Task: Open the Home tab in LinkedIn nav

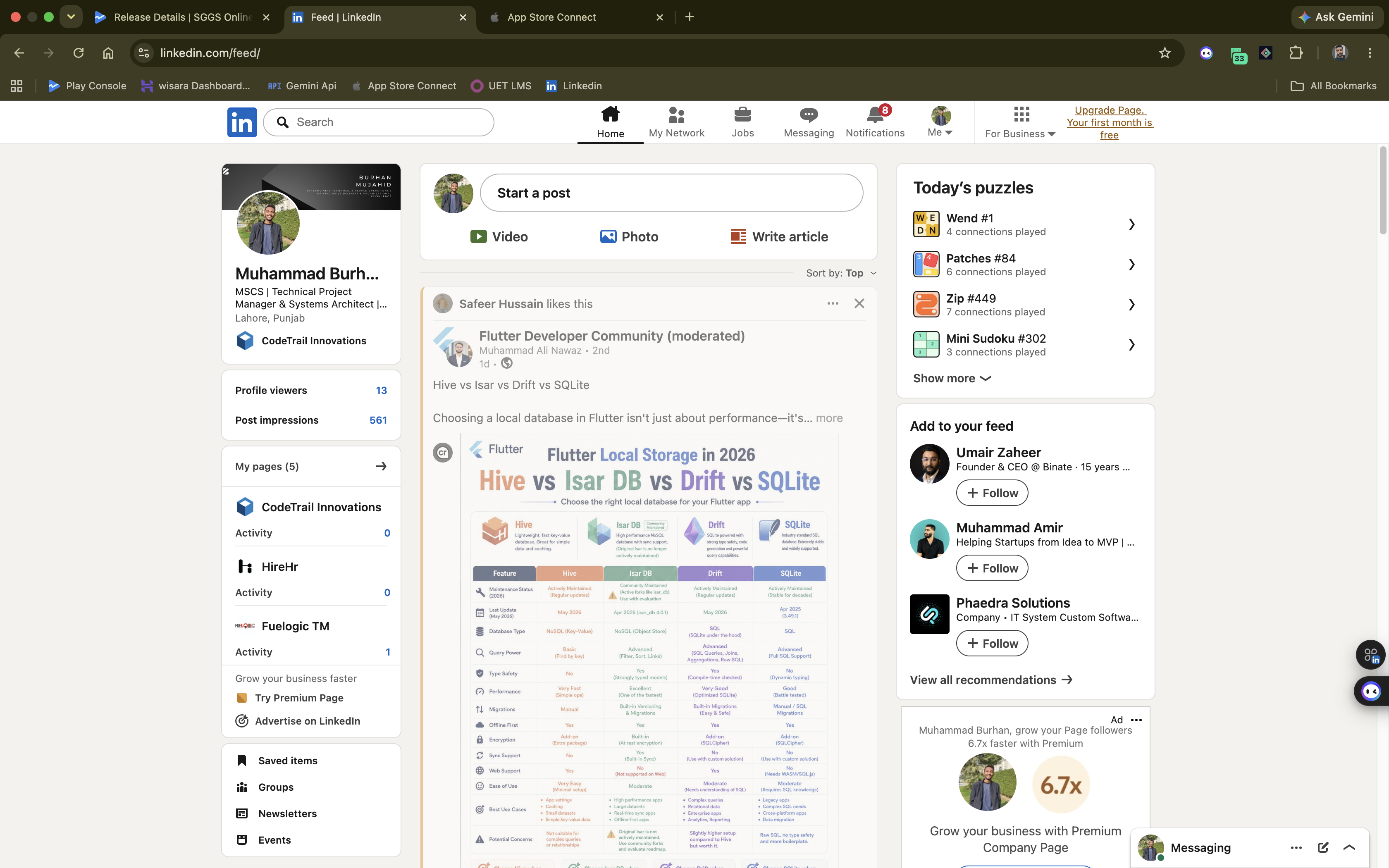Action: (x=610, y=122)
